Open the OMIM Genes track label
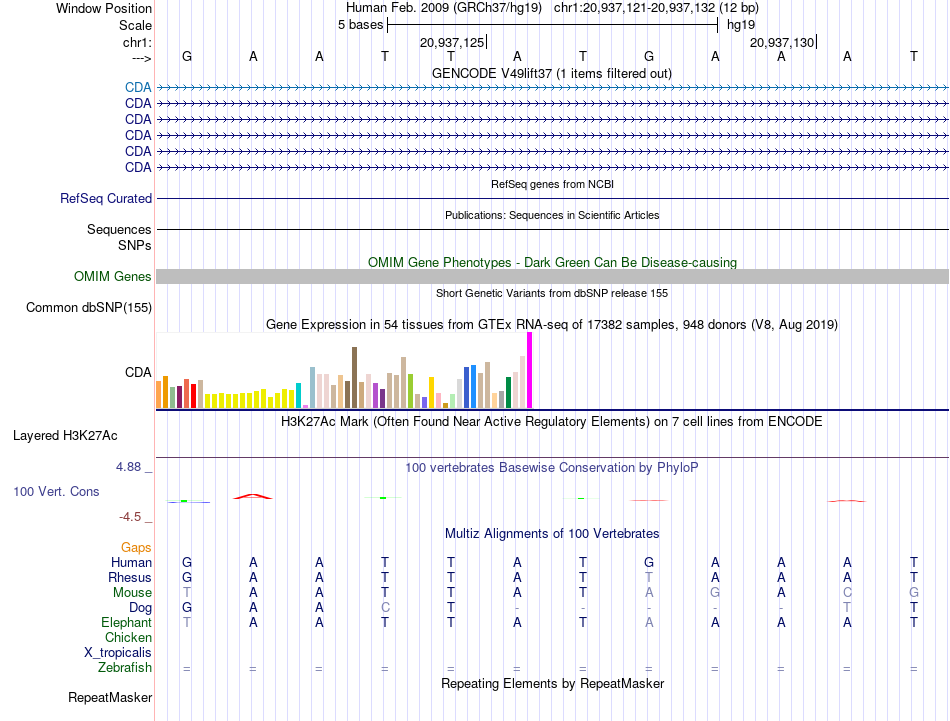The image size is (950, 721). (113, 276)
